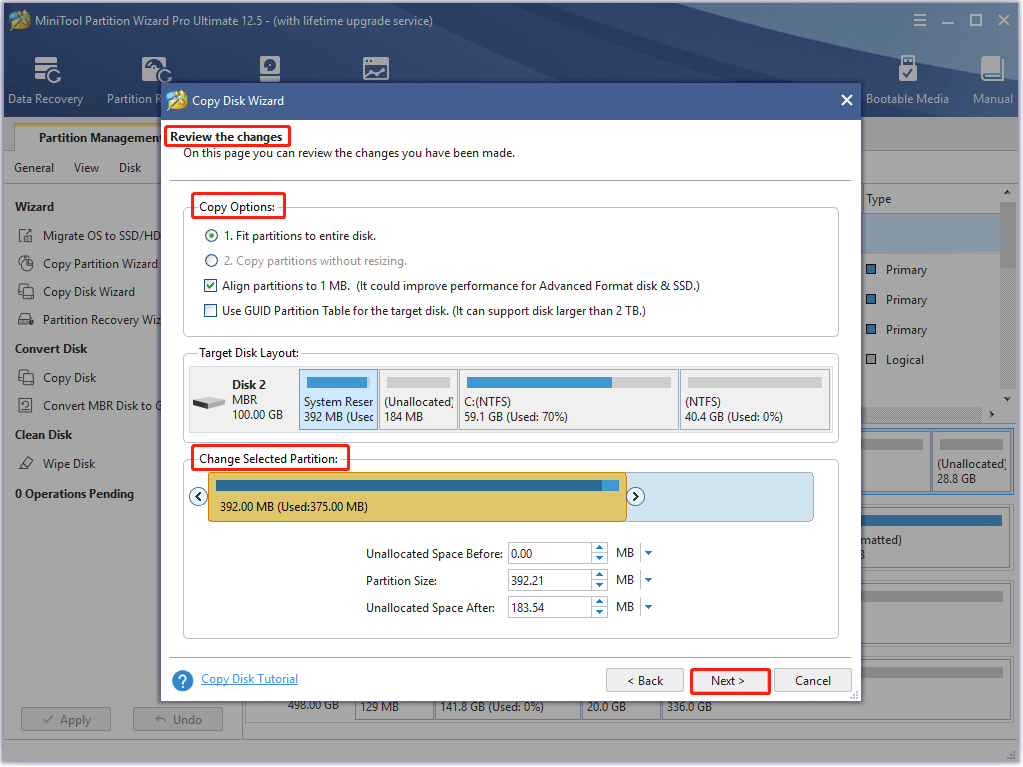Click right arrow handle of selected partition
This screenshot has width=1023, height=767.
[635, 497]
